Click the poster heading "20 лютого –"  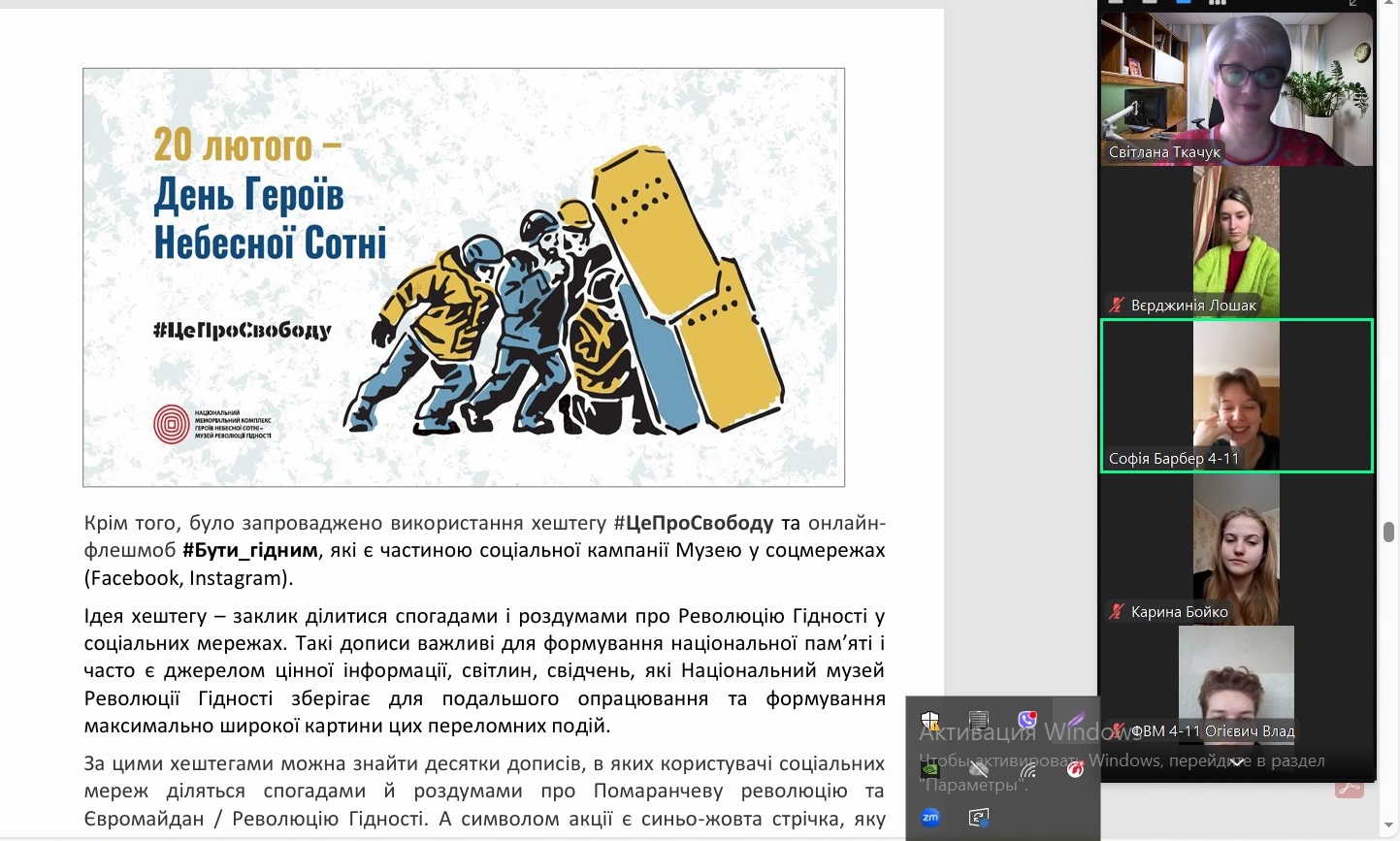tap(247, 146)
